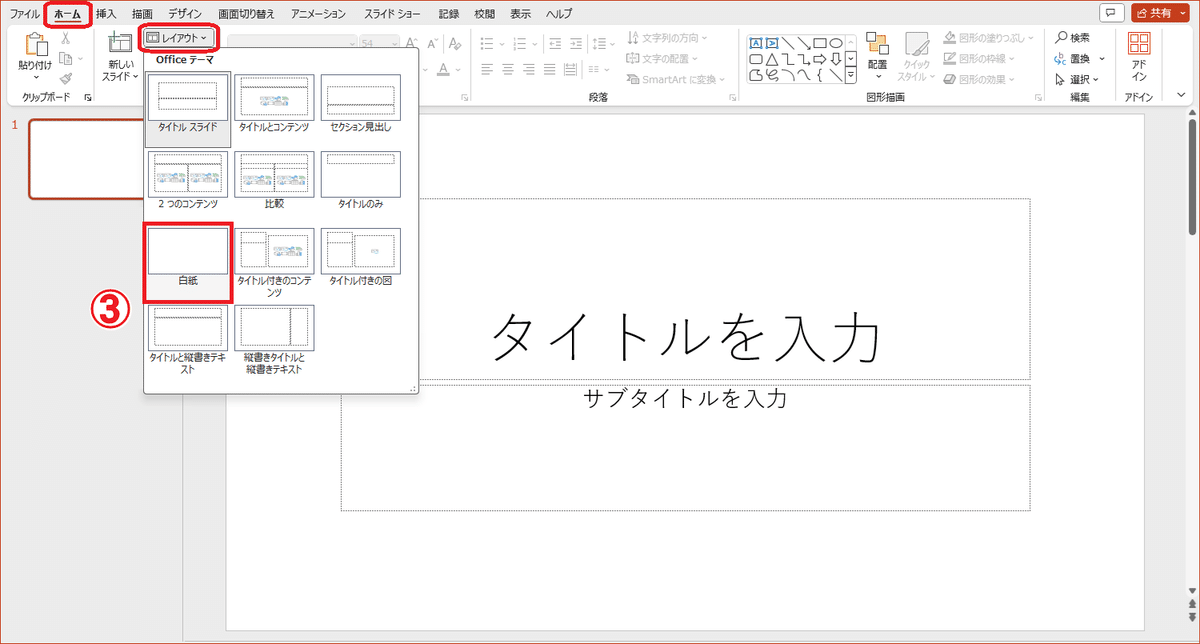Collapse the ribbon with the chevron
Viewport: 1200px width, 644px height.
pyautogui.click(x=1182, y=95)
